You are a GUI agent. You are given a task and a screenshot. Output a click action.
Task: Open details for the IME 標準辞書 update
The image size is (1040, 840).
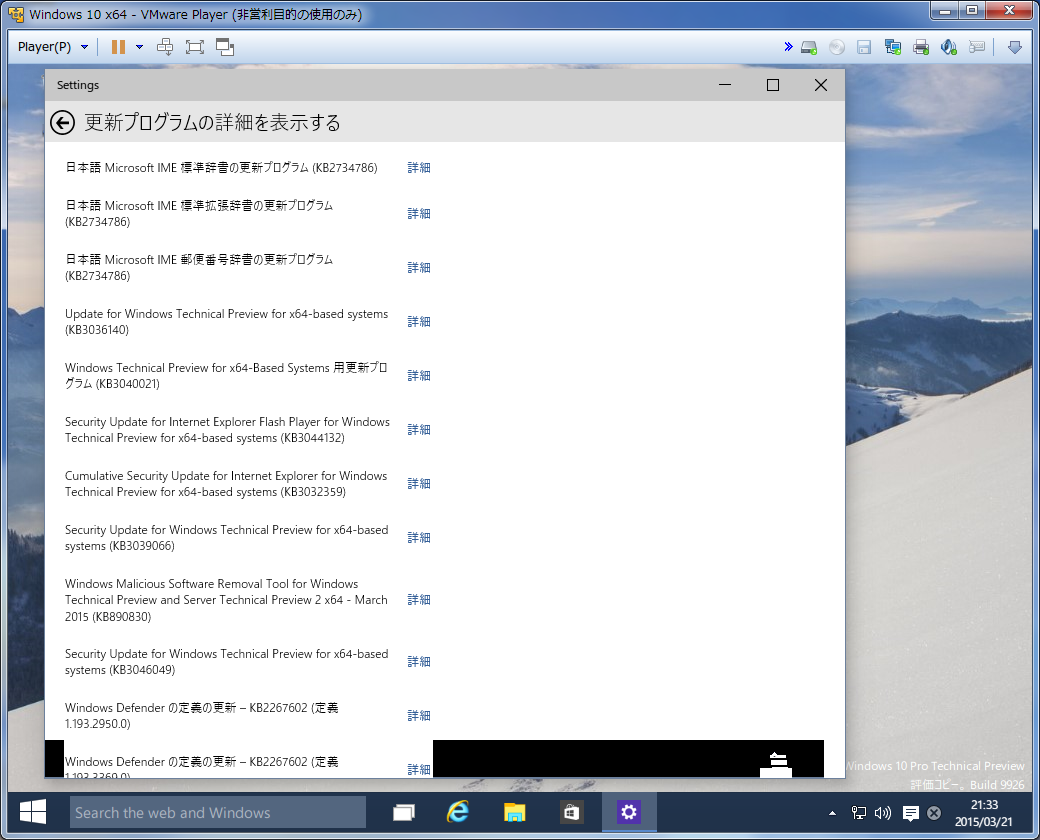point(419,168)
